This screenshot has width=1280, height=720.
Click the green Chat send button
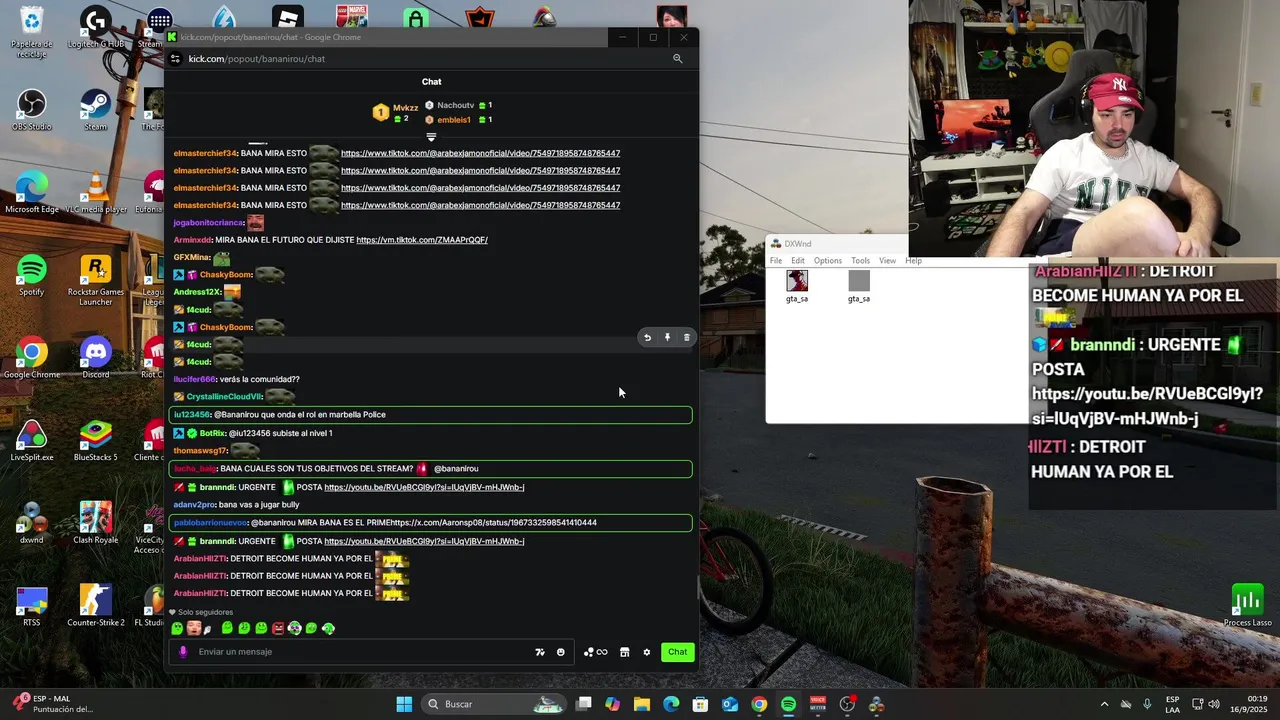click(678, 652)
